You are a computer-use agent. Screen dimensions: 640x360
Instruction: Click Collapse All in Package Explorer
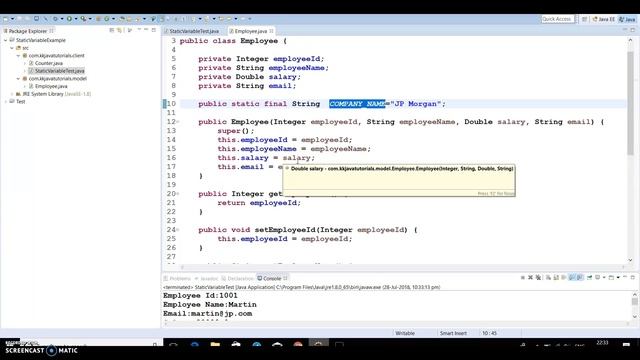(x=111, y=30)
